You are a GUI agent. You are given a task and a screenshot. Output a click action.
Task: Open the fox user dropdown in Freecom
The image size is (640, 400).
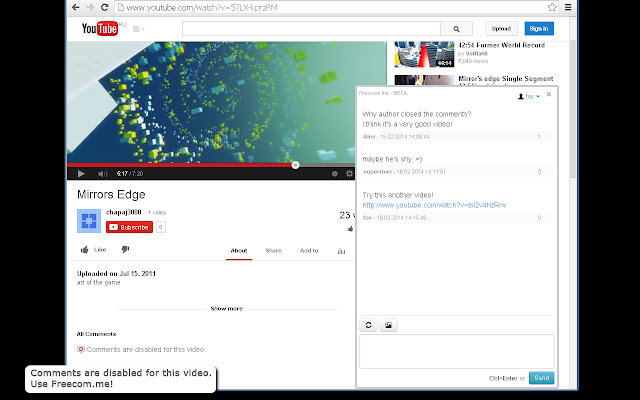(529, 96)
